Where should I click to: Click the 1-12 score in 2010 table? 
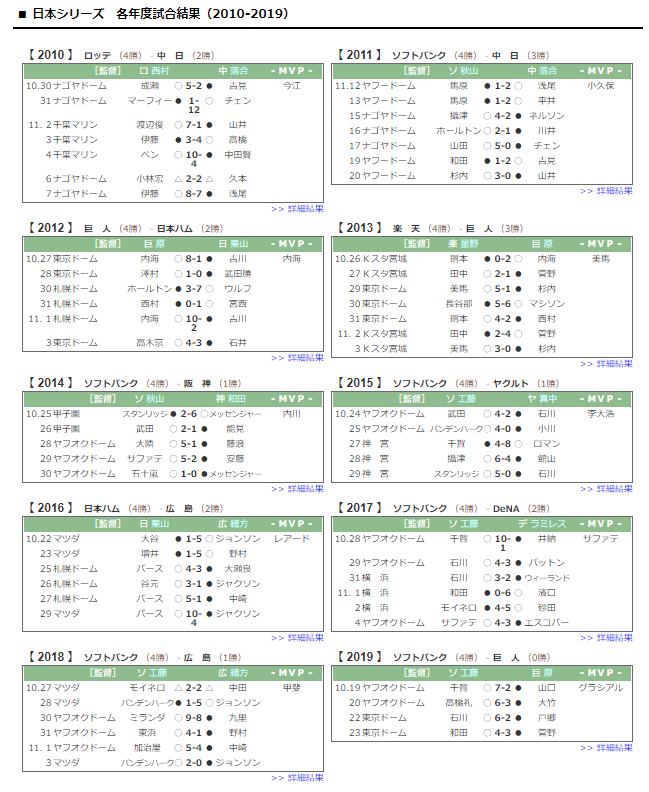click(x=194, y=105)
